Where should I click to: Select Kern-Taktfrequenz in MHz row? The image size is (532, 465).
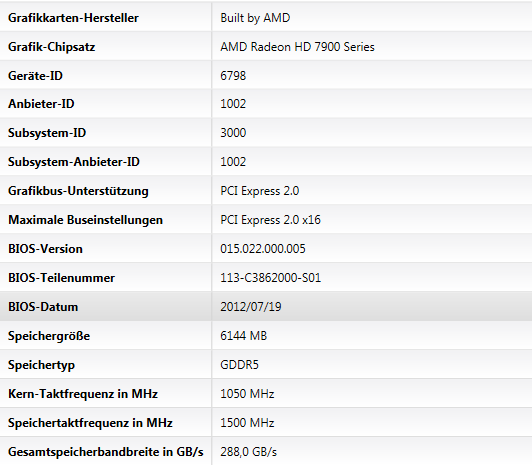click(x=266, y=393)
